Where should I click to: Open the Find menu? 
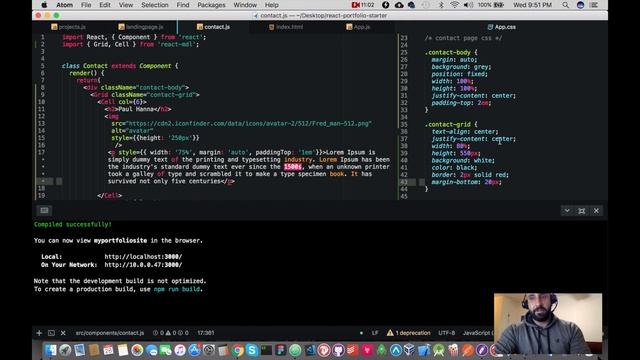pos(183,5)
